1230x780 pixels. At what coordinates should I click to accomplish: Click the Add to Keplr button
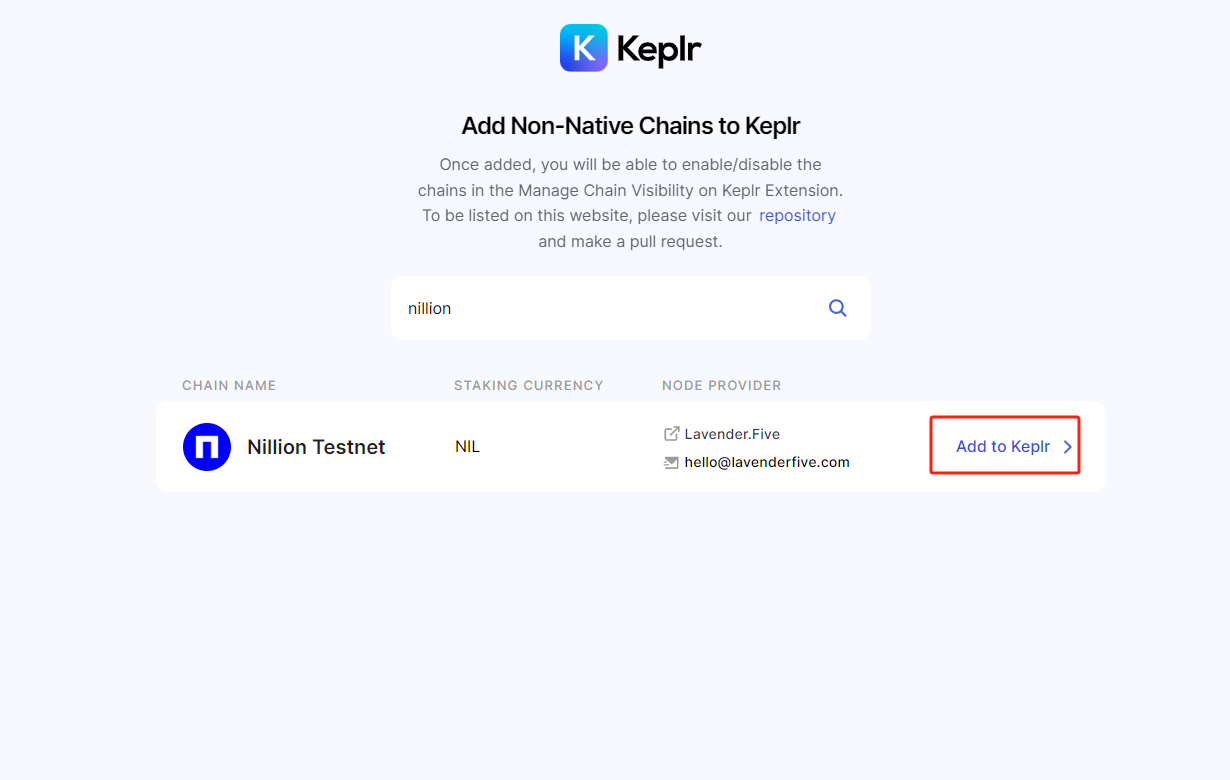(x=1005, y=446)
